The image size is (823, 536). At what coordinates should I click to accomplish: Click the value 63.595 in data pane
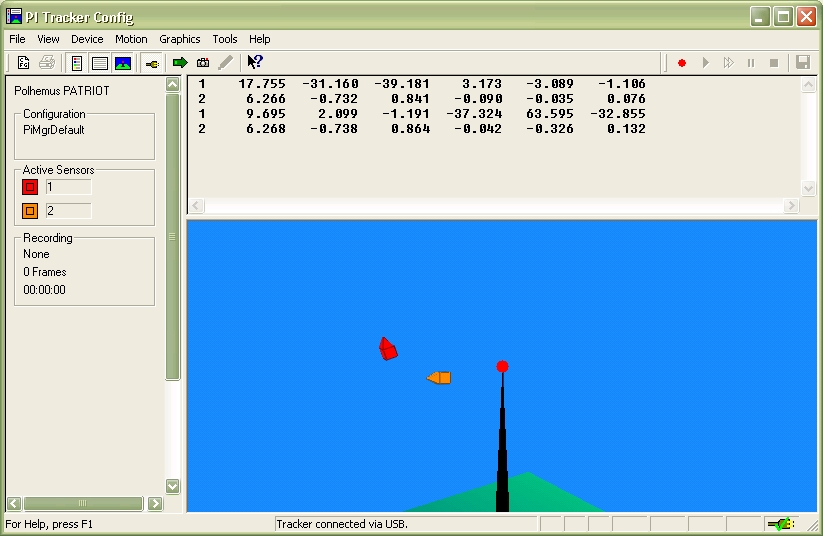pyautogui.click(x=550, y=114)
